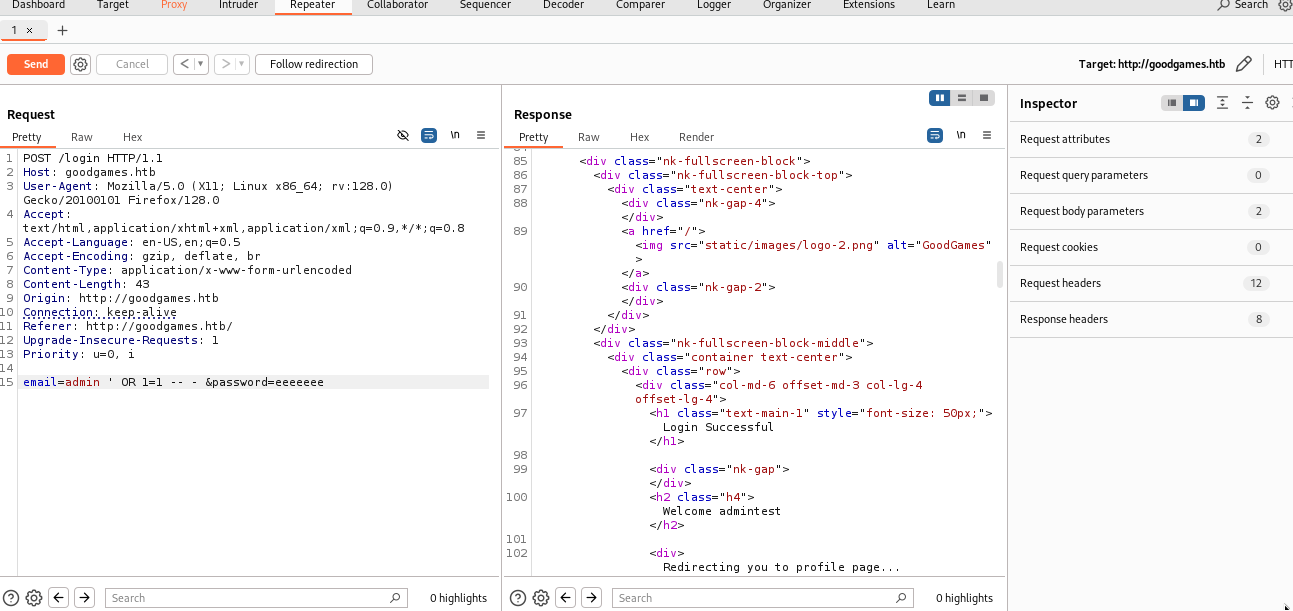Image resolution: width=1293 pixels, height=611 pixels.
Task: Open the Organizer tab
Action: [787, 5]
